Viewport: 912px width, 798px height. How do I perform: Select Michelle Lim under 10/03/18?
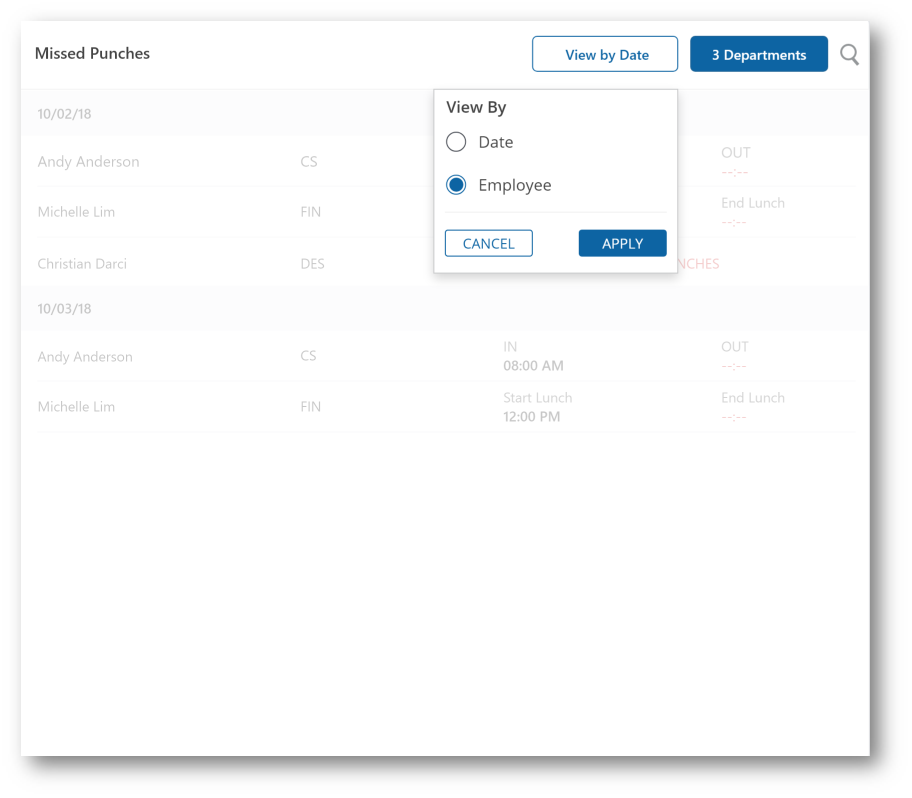[x=76, y=407]
